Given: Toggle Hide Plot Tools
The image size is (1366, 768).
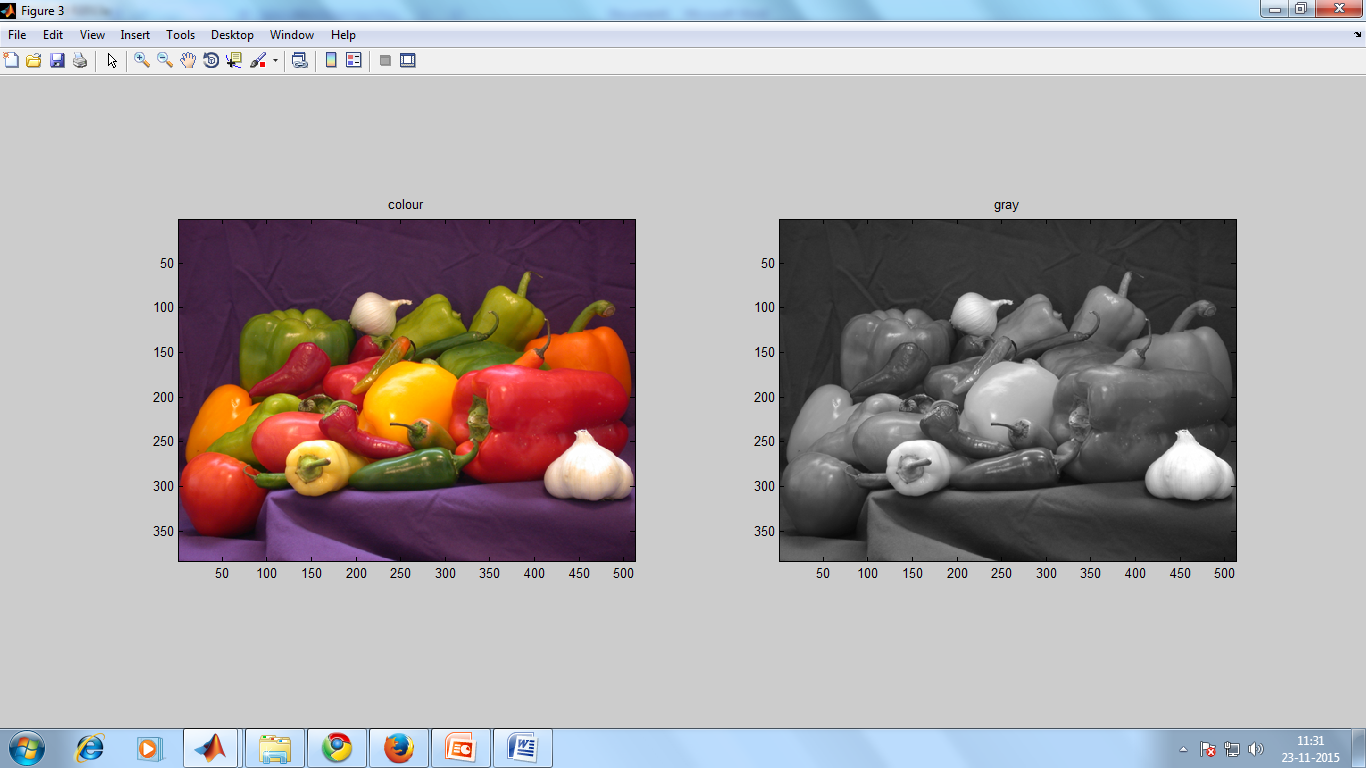Looking at the screenshot, I should click(384, 60).
